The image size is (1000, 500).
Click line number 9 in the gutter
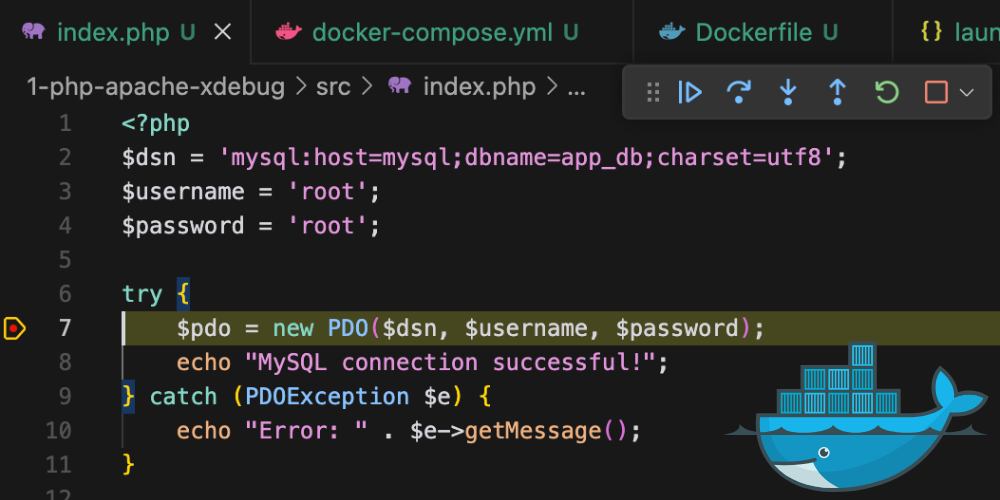(x=65, y=397)
